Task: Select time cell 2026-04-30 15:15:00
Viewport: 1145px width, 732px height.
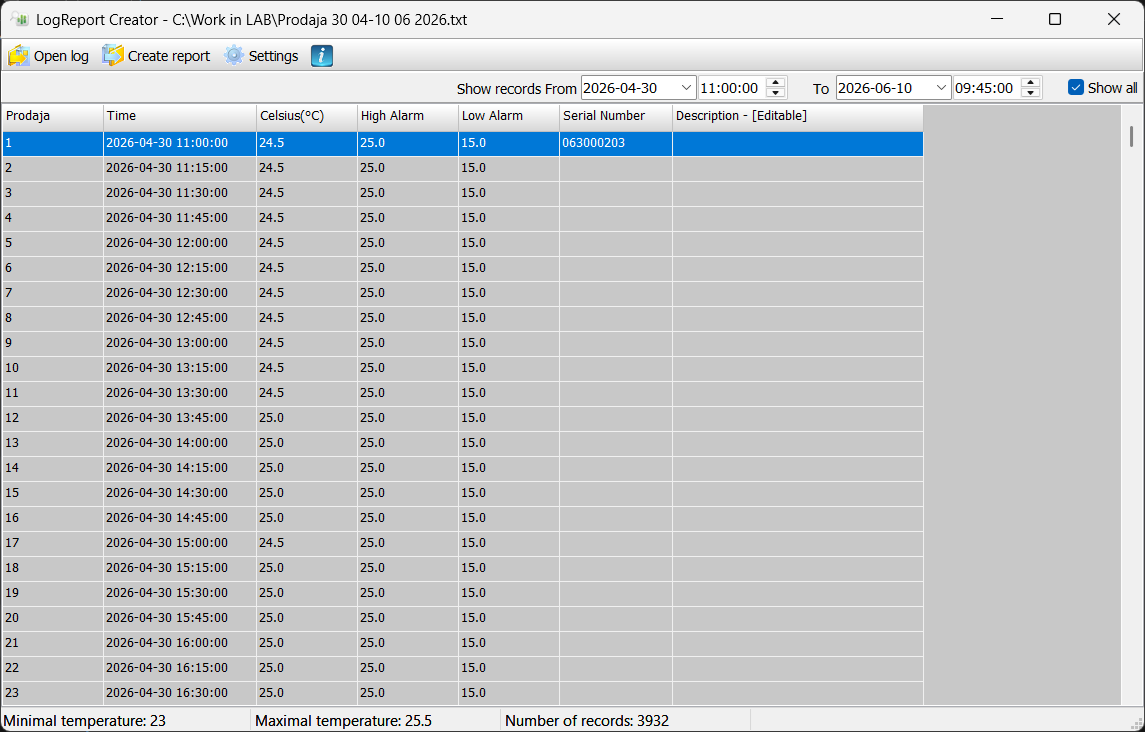Action: point(180,568)
